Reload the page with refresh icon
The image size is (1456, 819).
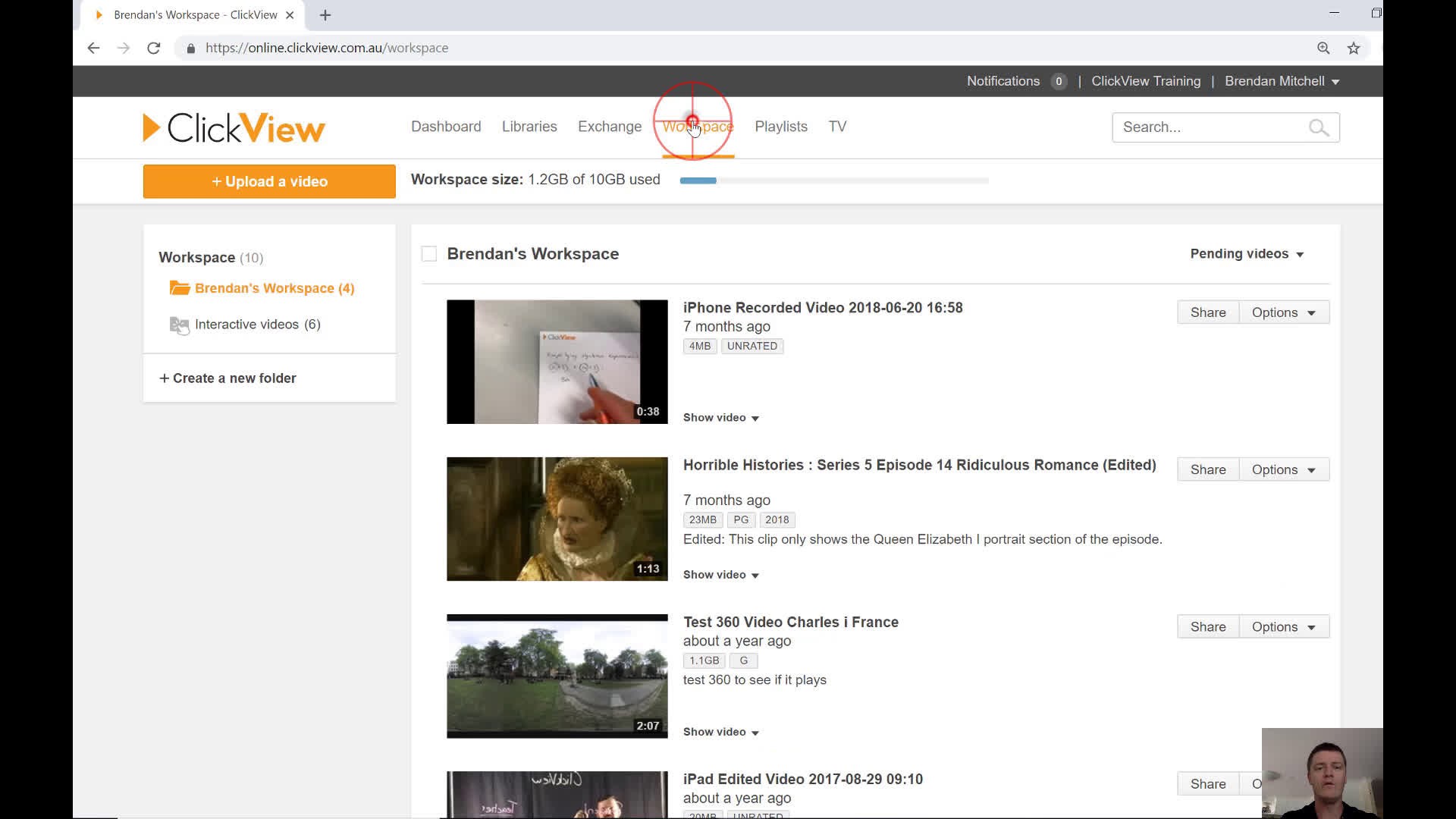point(154,48)
